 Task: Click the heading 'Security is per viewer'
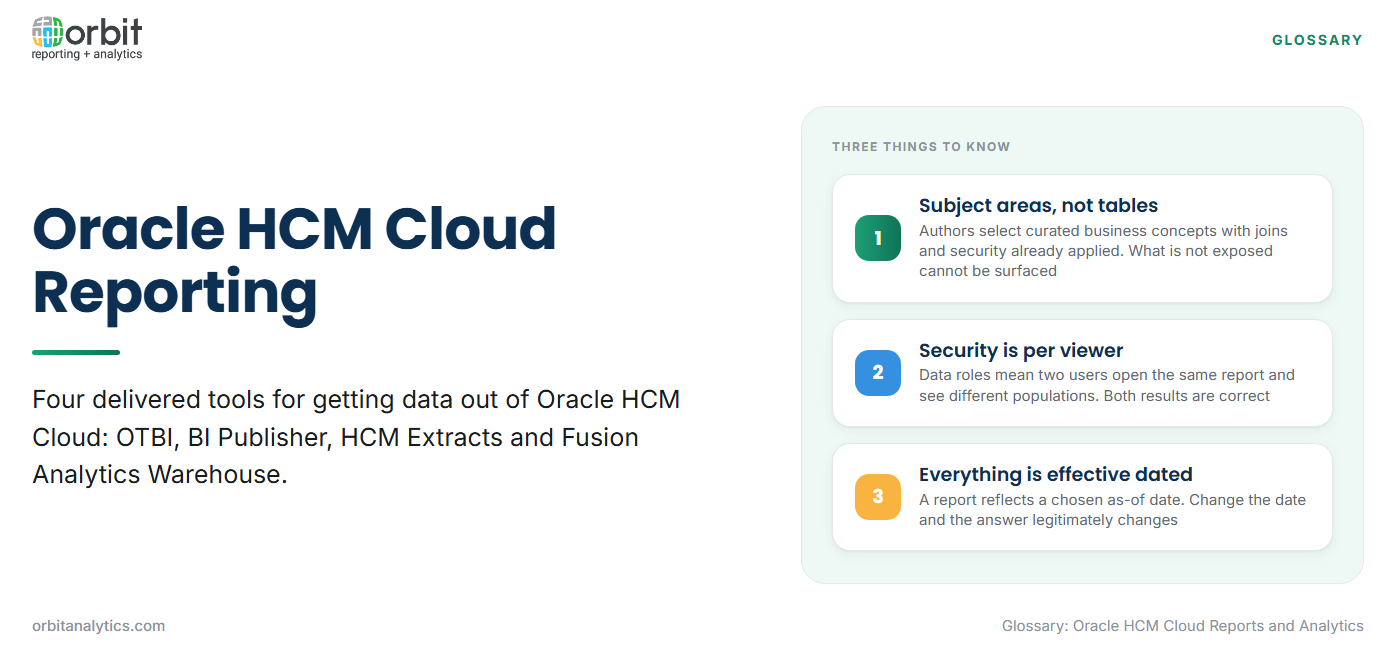1021,351
